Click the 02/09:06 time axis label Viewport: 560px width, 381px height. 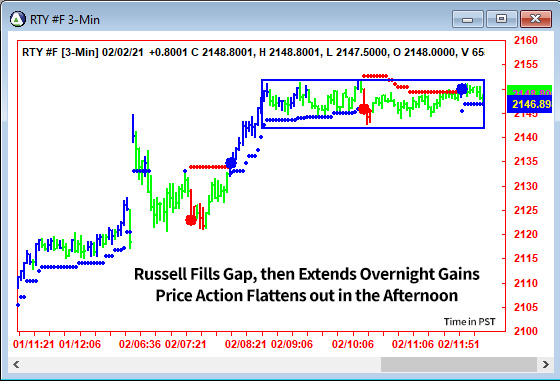pos(292,344)
